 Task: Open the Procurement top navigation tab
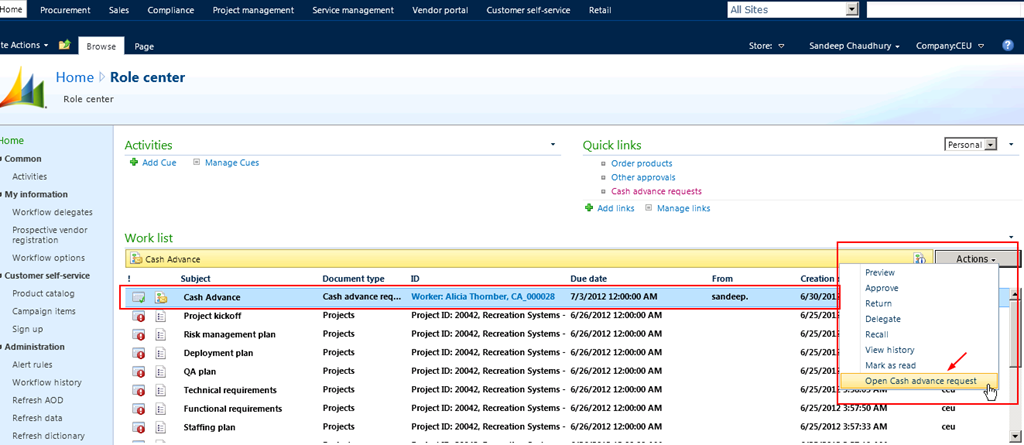click(x=65, y=10)
